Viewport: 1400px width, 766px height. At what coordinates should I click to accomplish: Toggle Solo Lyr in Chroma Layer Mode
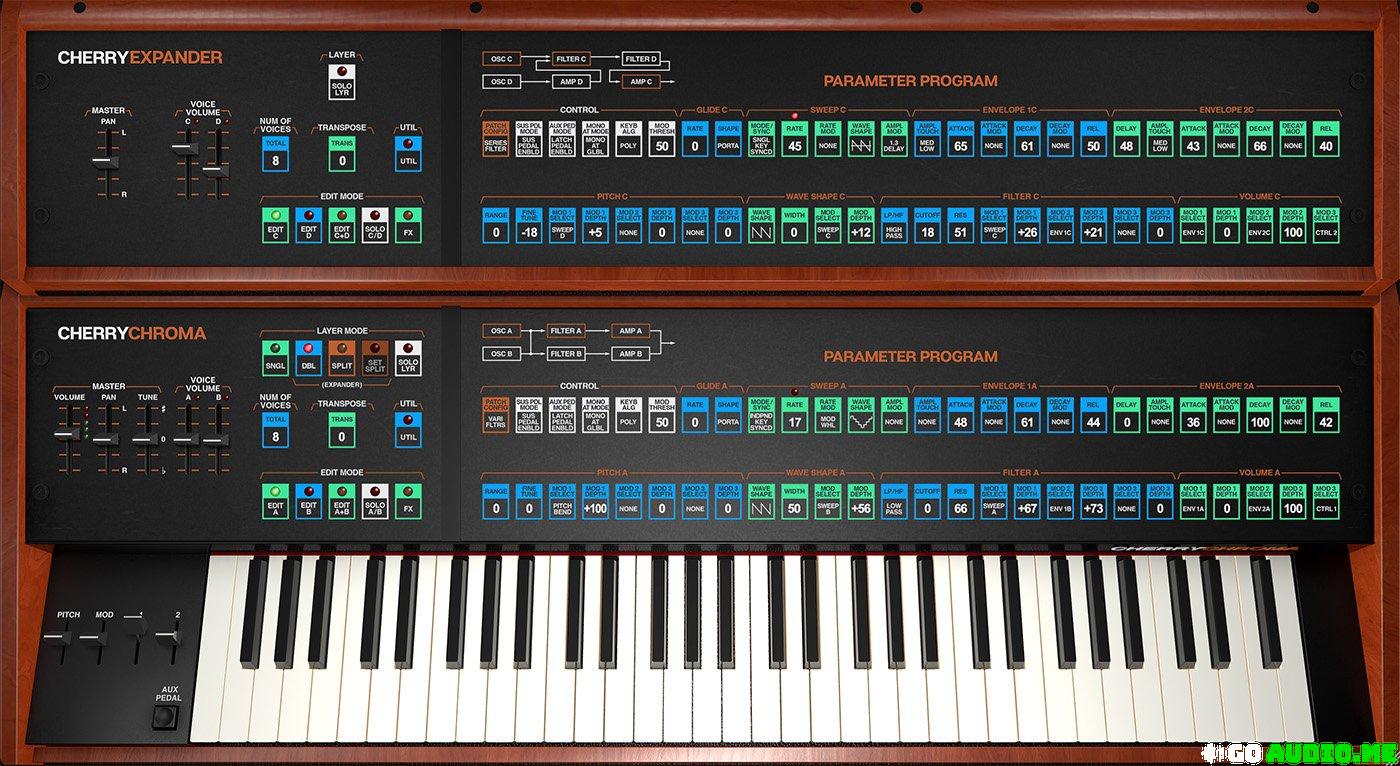[x=408, y=358]
